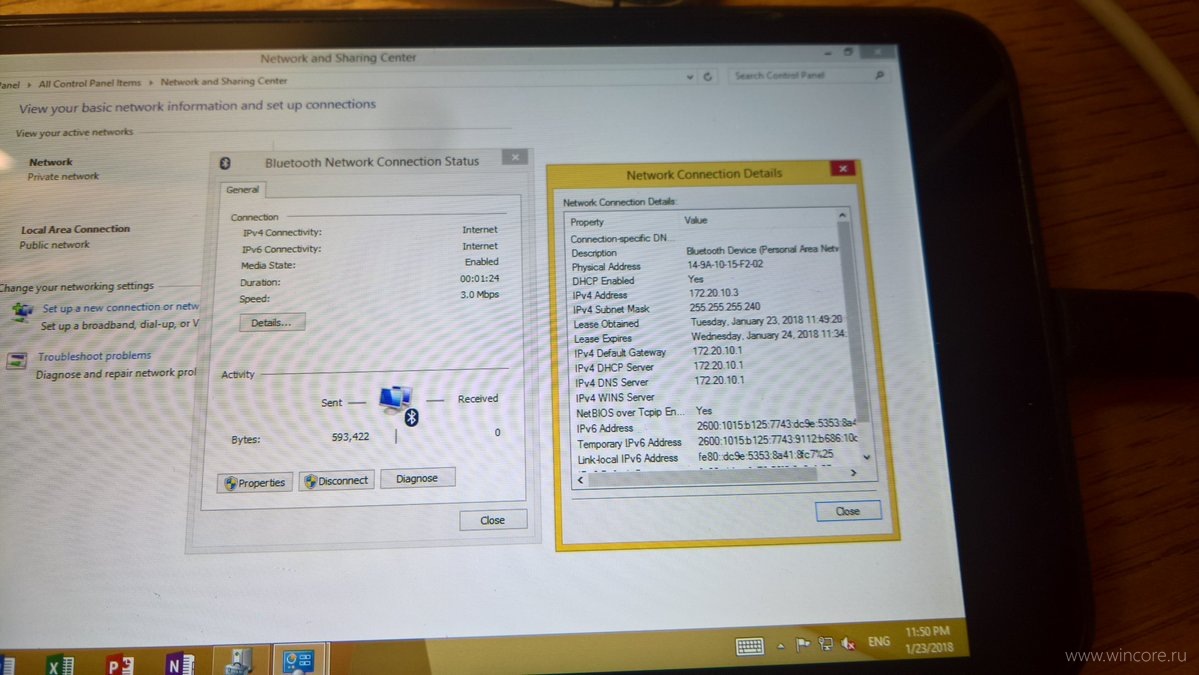Open the on-screen keyboard tray icon
Image resolution: width=1199 pixels, height=675 pixels.
click(x=749, y=647)
